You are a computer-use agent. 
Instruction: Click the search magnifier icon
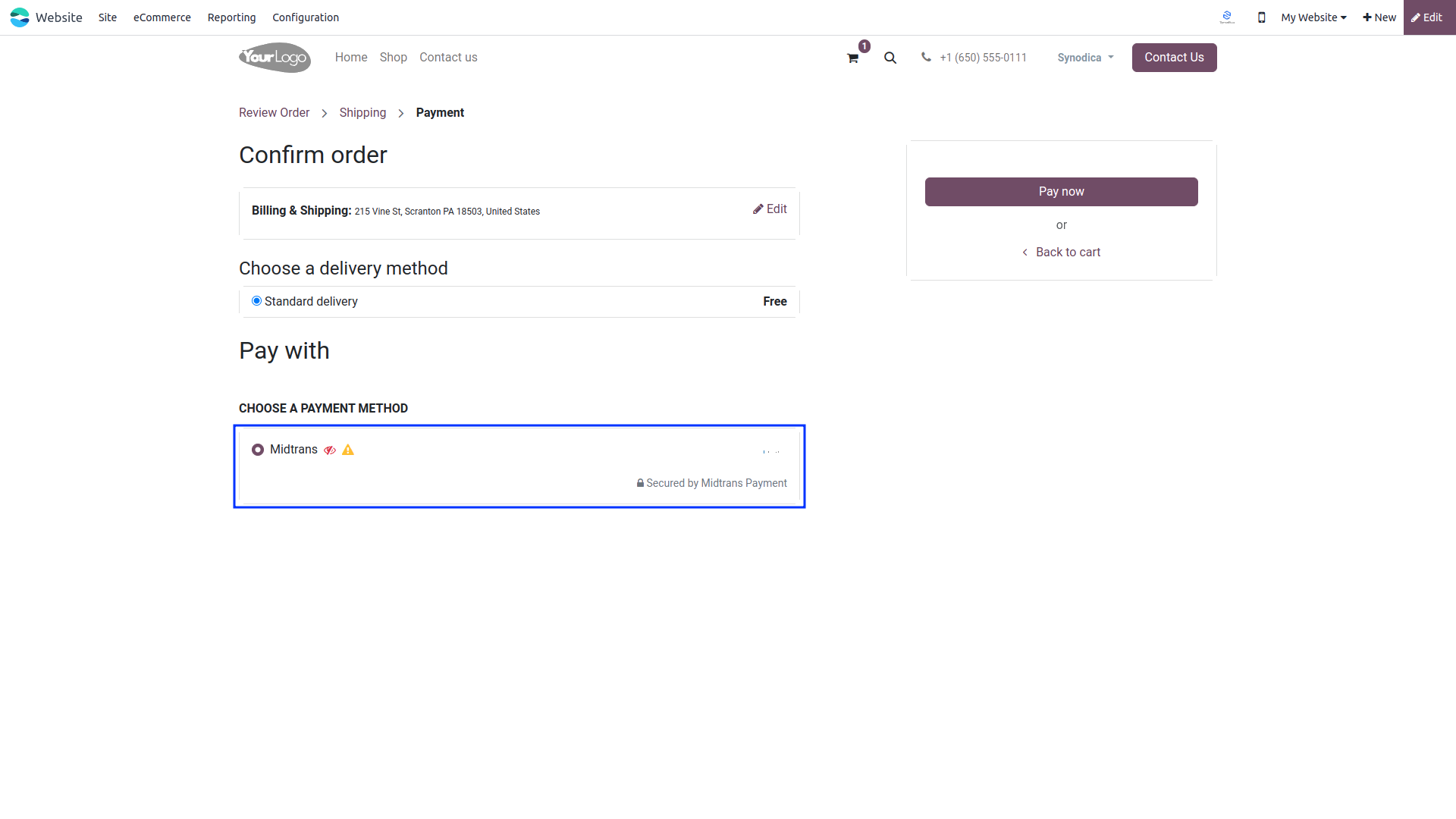coord(890,58)
